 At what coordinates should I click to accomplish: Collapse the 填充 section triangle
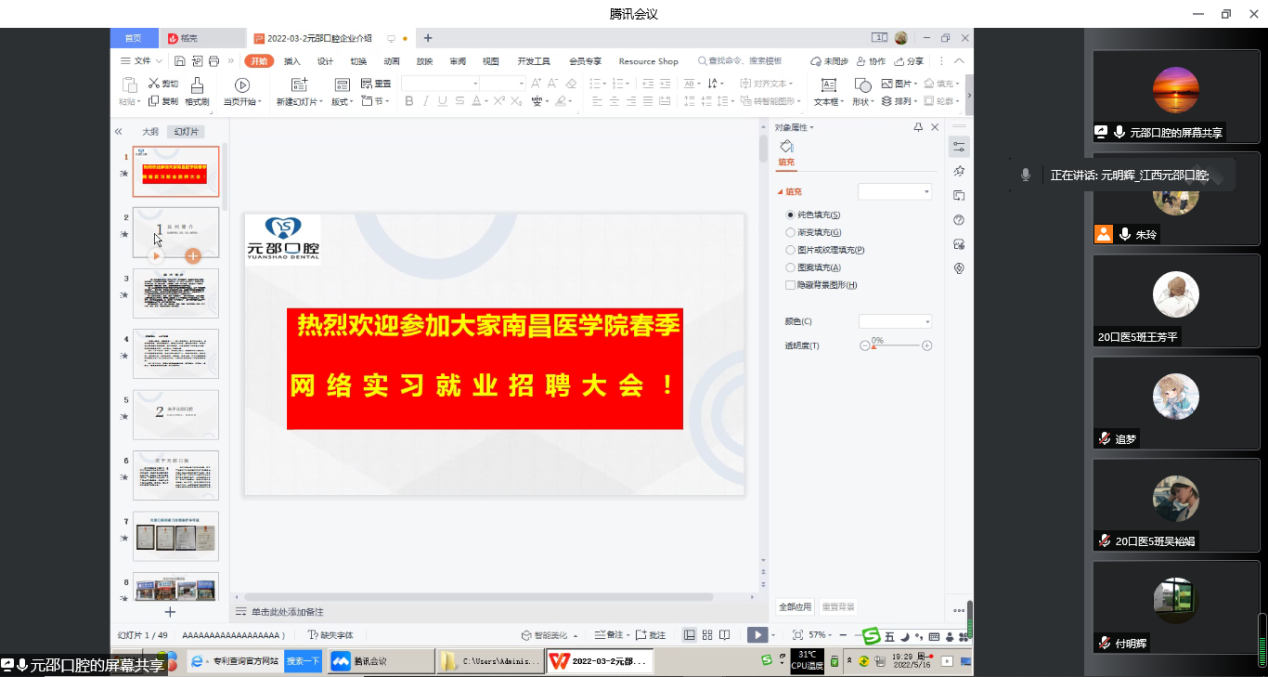click(x=780, y=192)
